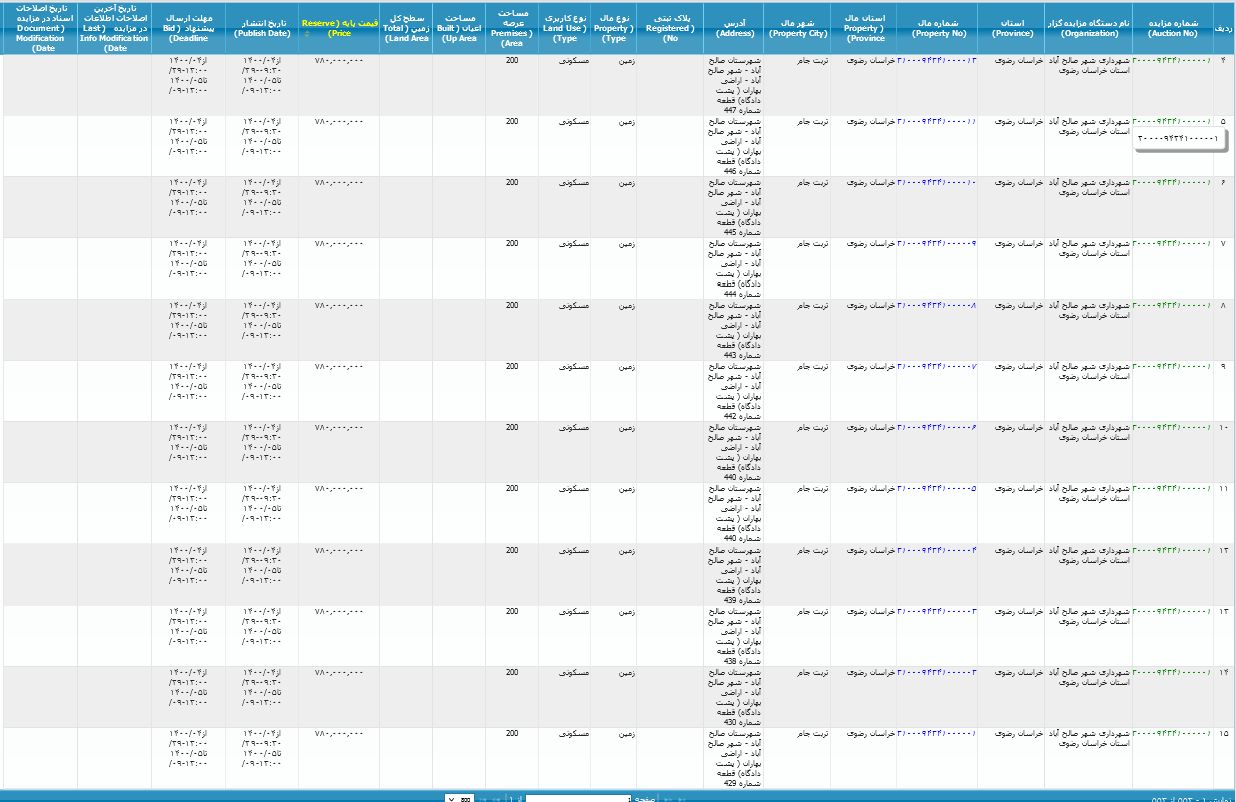The height and width of the screenshot is (802, 1236).
Task: Click the Premises Area column header
Action: pyautogui.click(x=512, y=27)
